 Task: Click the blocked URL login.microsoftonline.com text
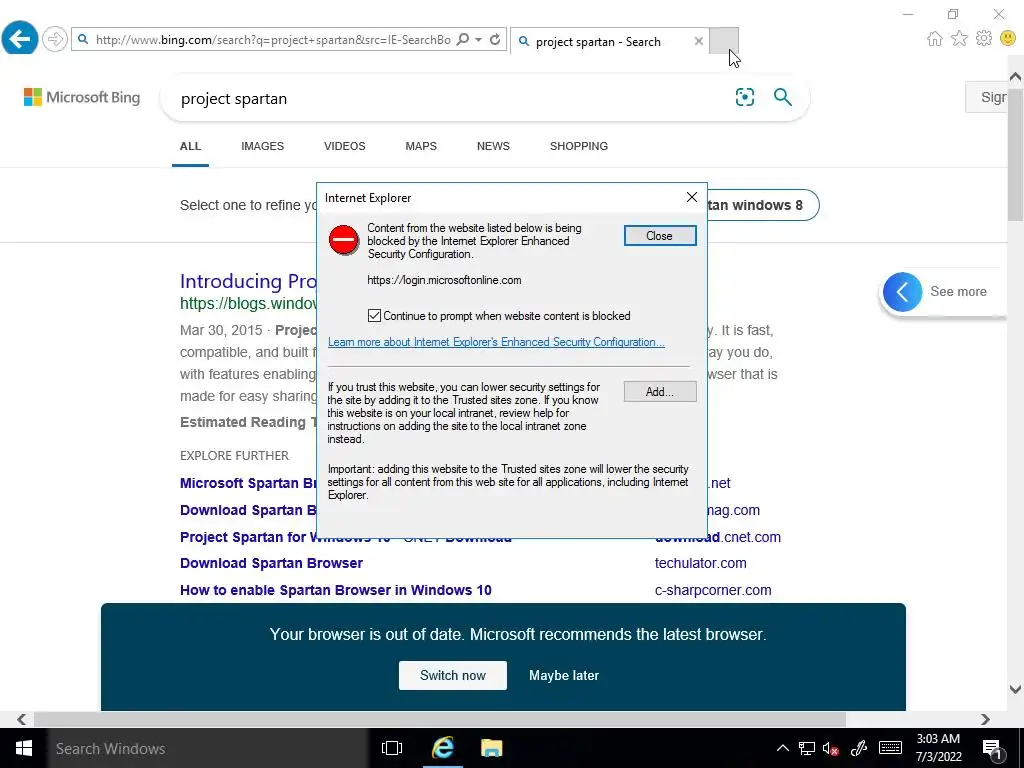point(444,280)
